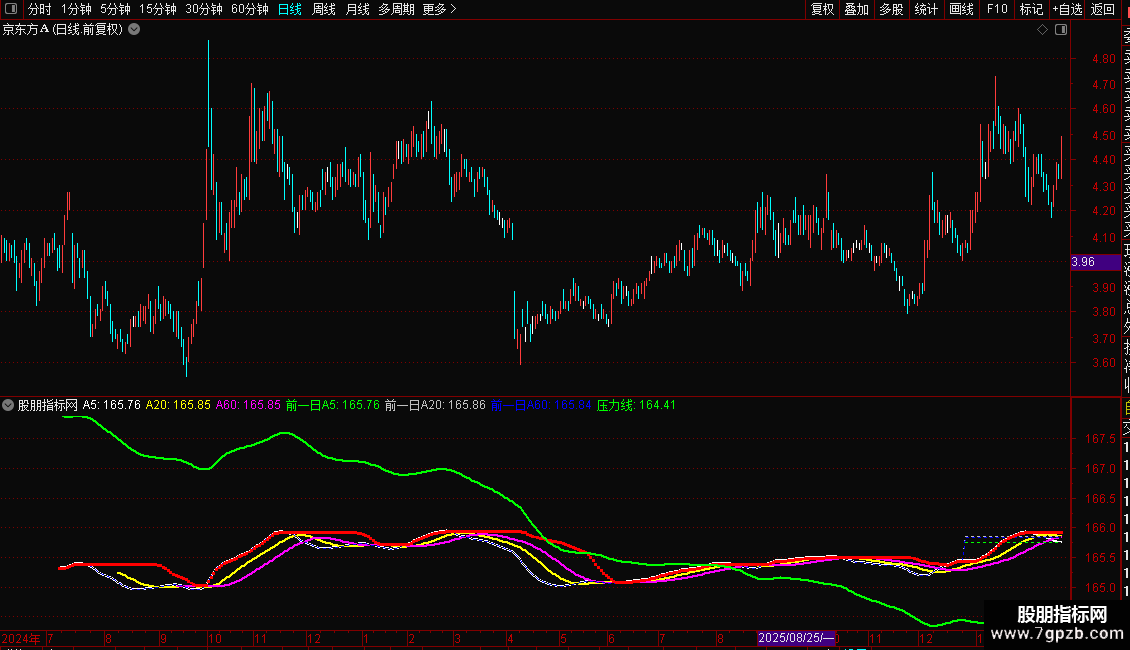
Task: Switch to 日线 daily chart
Action: click(290, 9)
